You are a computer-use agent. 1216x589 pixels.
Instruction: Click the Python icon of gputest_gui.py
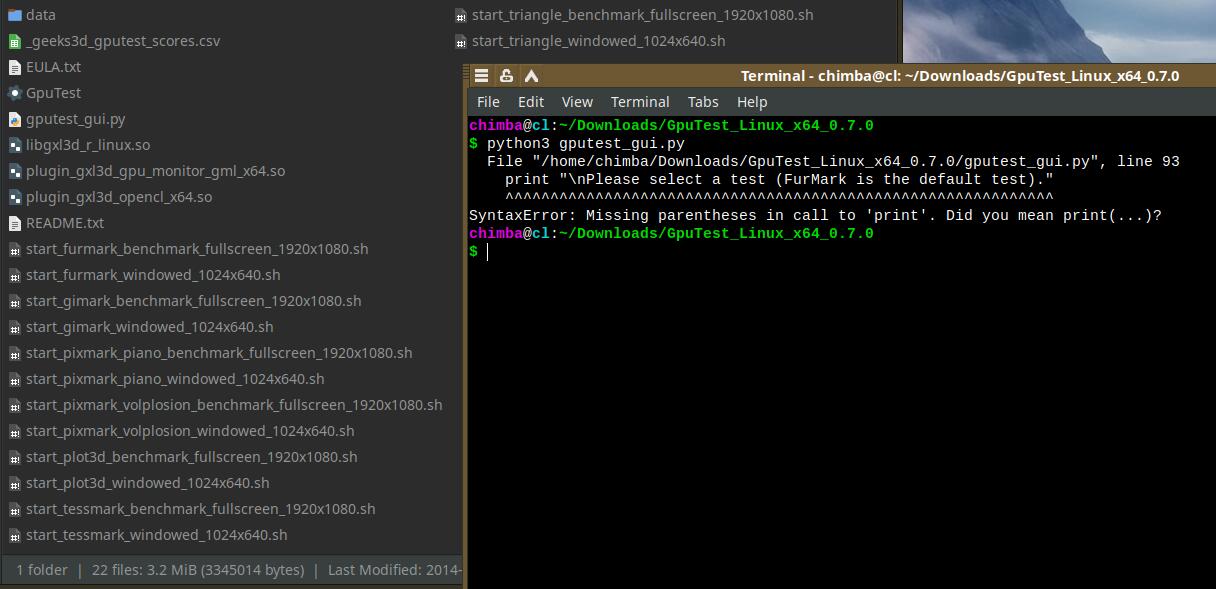pyautogui.click(x=14, y=119)
